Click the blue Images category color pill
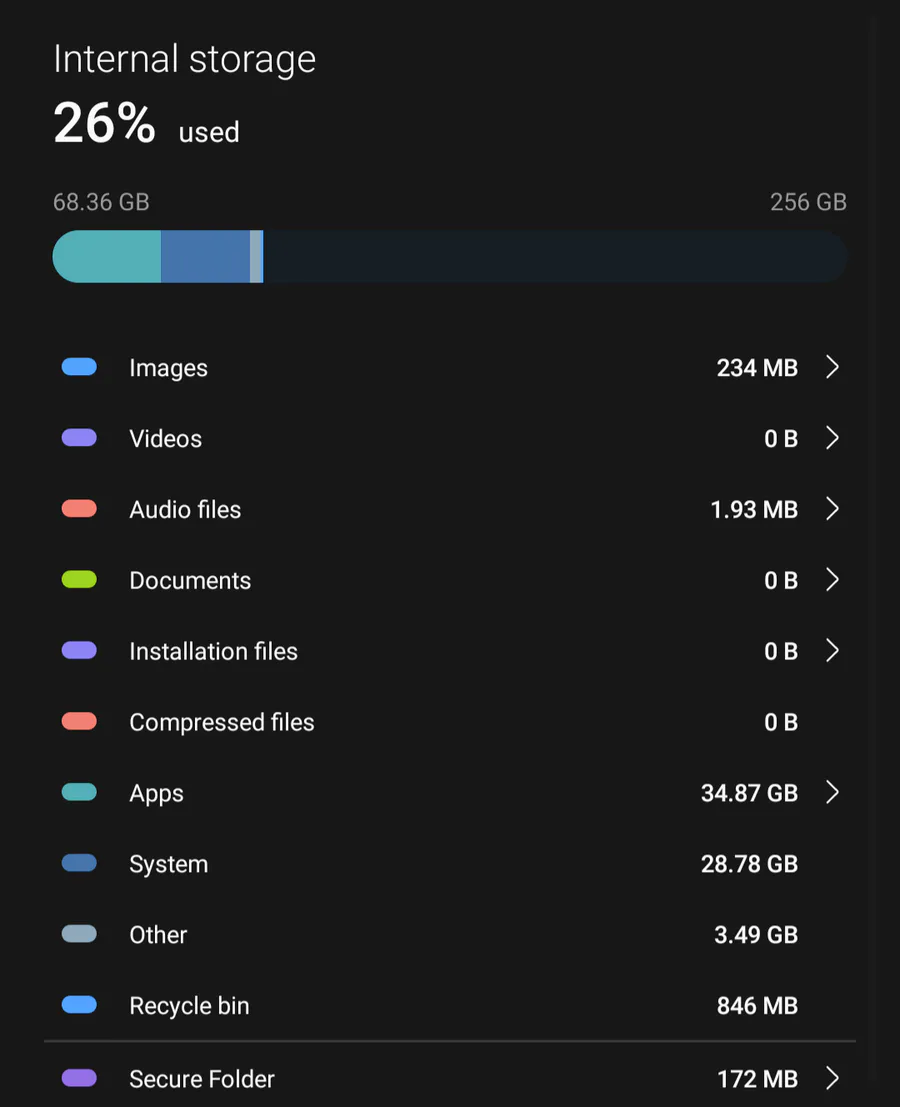900x1107 pixels. 79,367
